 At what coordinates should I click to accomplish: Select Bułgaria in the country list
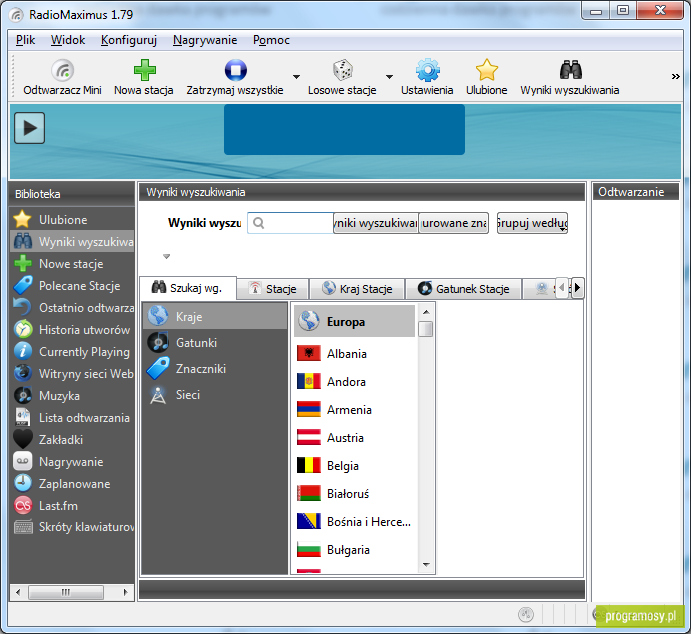click(355, 550)
